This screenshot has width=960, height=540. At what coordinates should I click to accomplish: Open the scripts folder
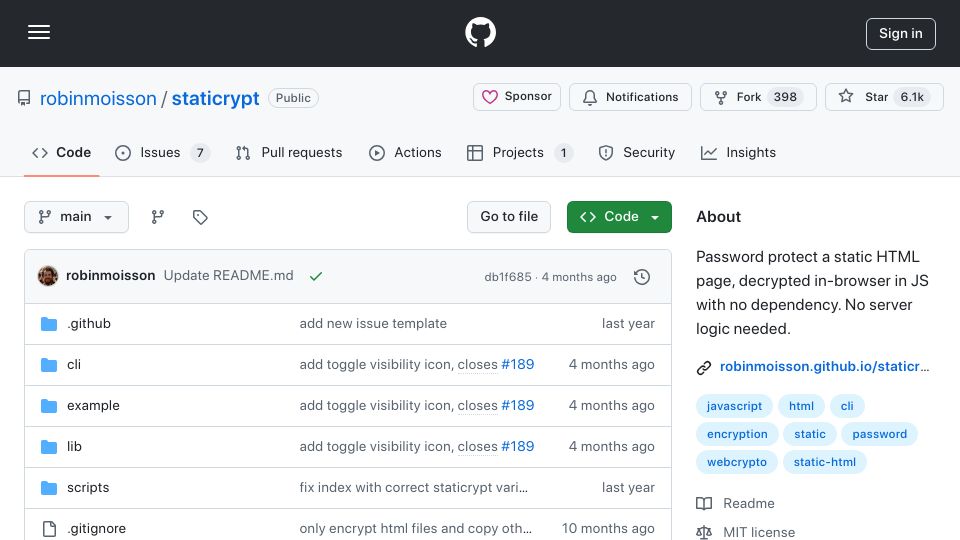[88, 487]
